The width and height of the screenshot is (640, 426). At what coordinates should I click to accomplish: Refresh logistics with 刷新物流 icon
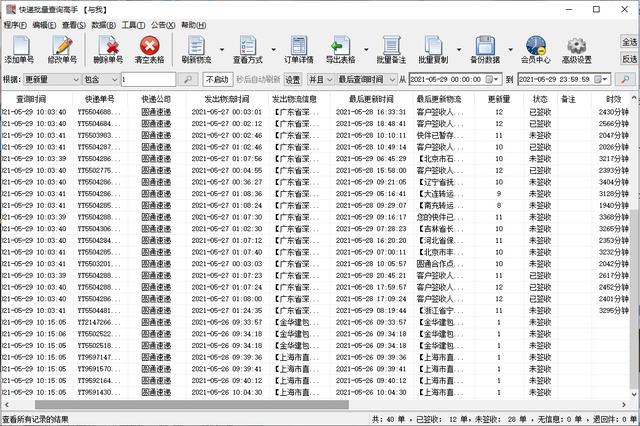coord(196,49)
